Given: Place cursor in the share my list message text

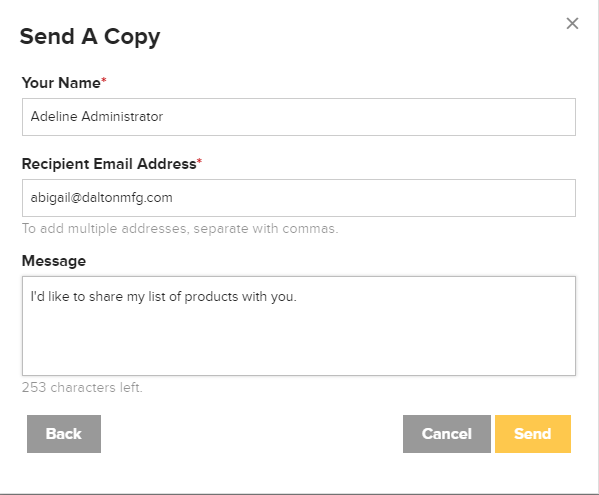Looking at the screenshot, I should coord(164,297).
